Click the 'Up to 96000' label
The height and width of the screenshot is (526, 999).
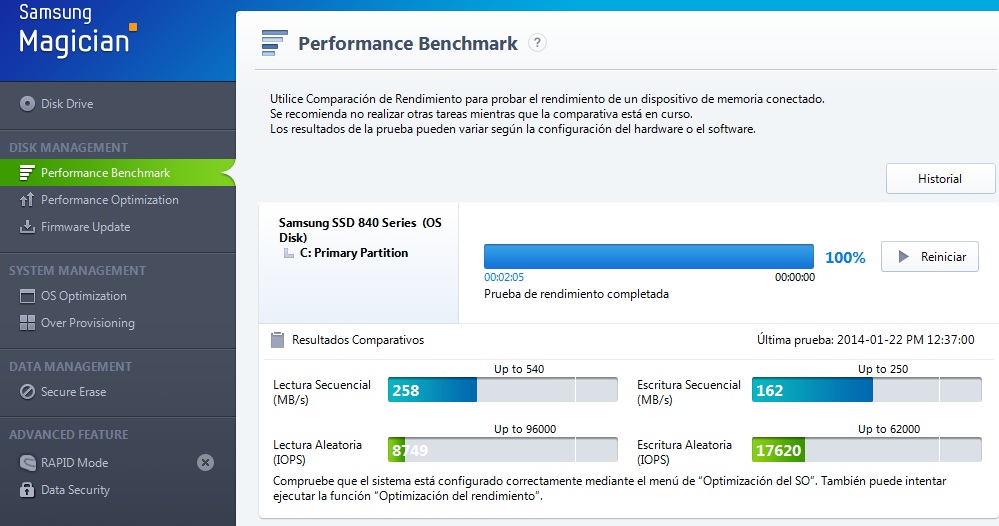[525, 429]
